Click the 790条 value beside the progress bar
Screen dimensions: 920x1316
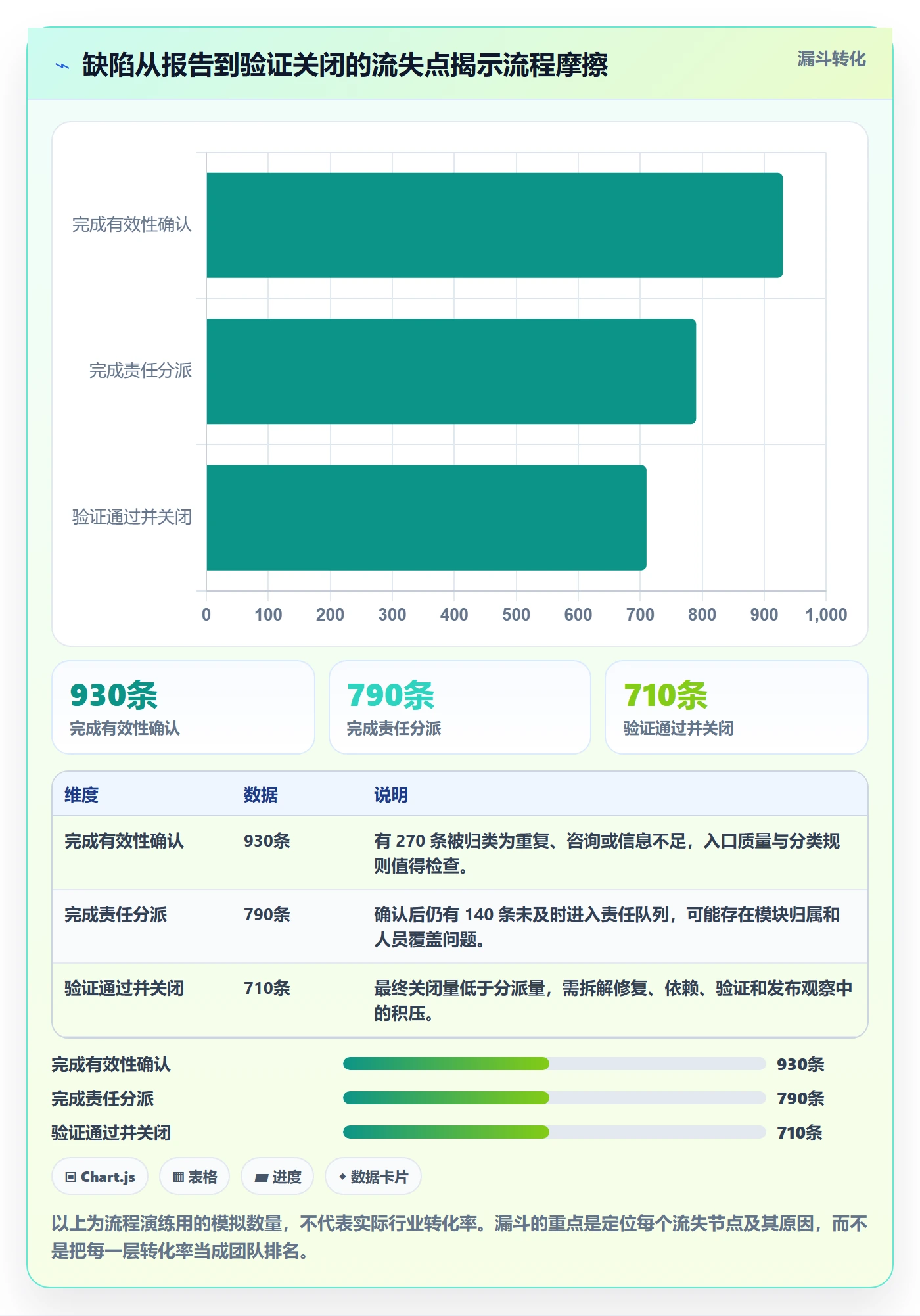point(800,1098)
